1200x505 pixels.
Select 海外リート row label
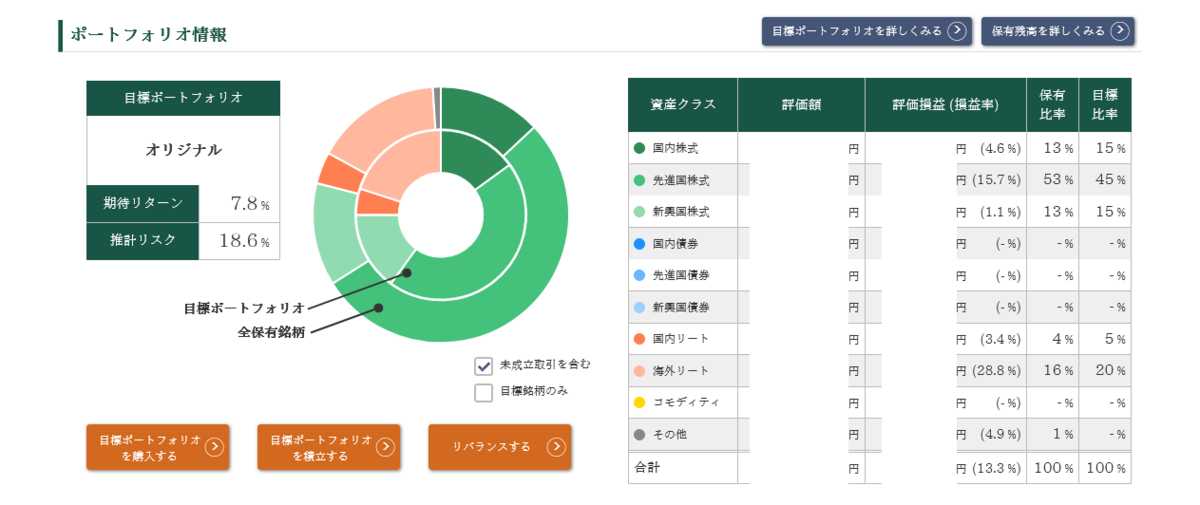point(682,371)
